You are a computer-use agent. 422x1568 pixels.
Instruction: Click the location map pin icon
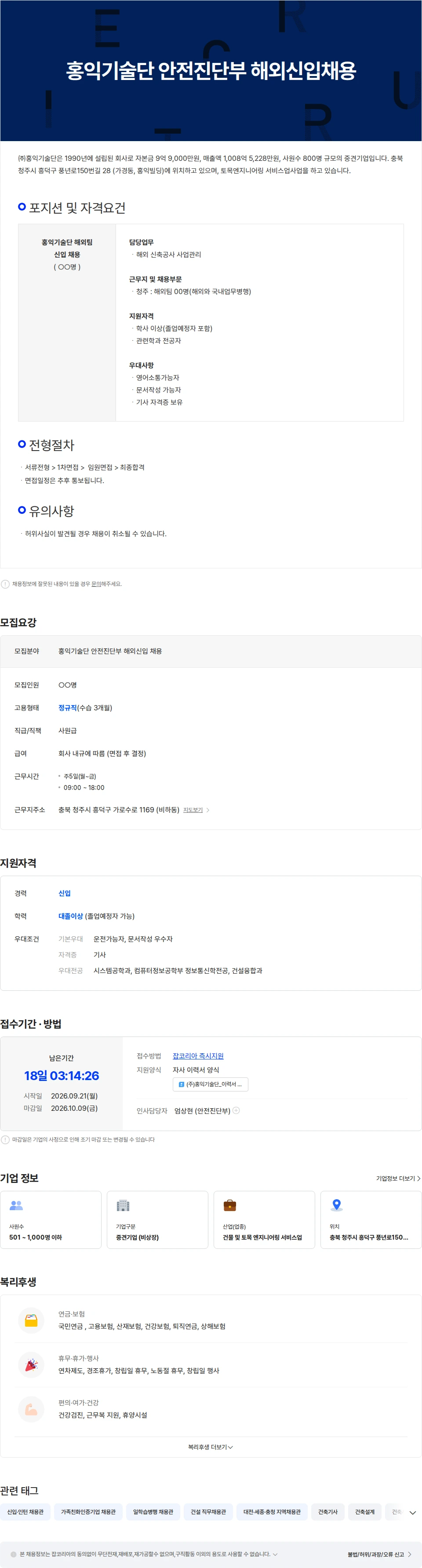point(336,1204)
